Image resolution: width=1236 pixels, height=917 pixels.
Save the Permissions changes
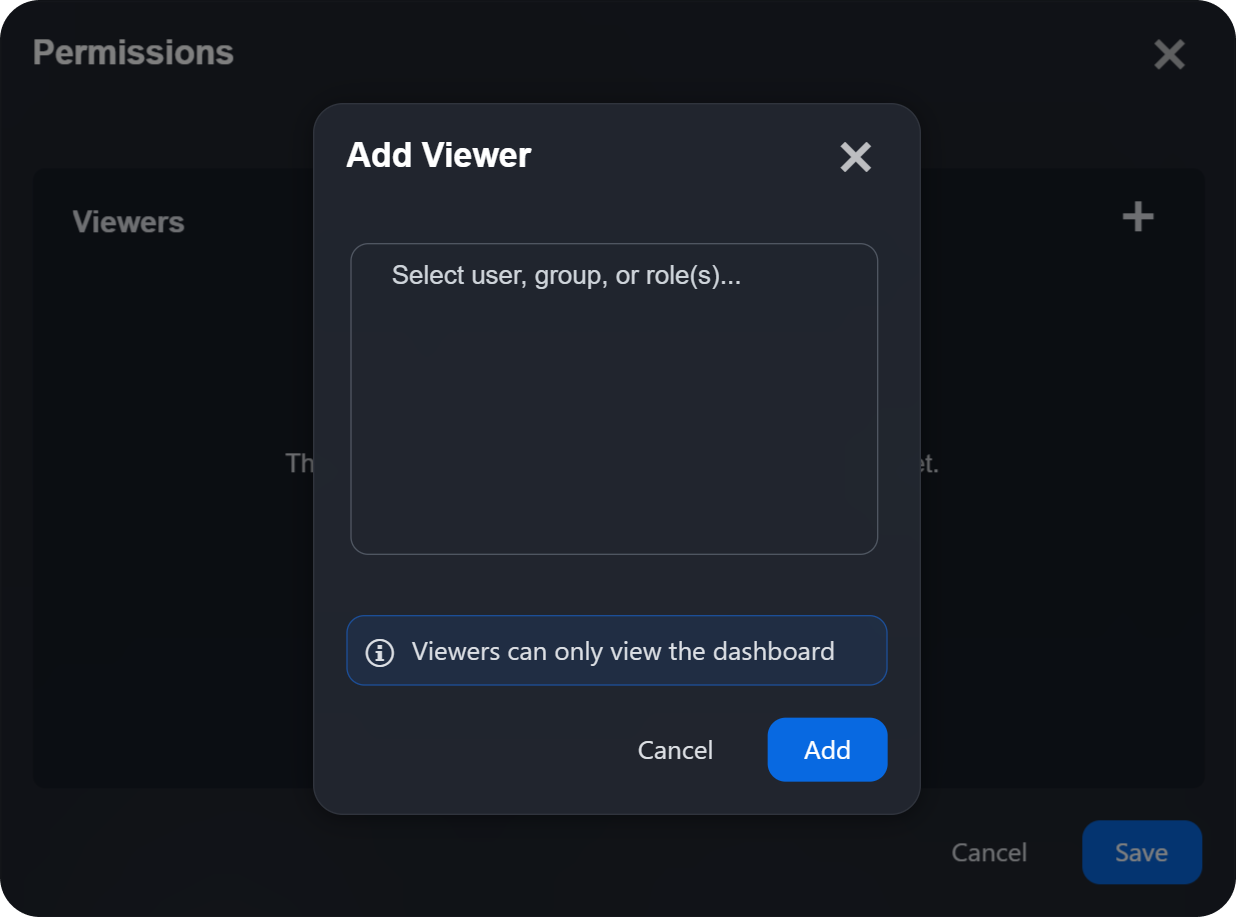[x=1141, y=852]
